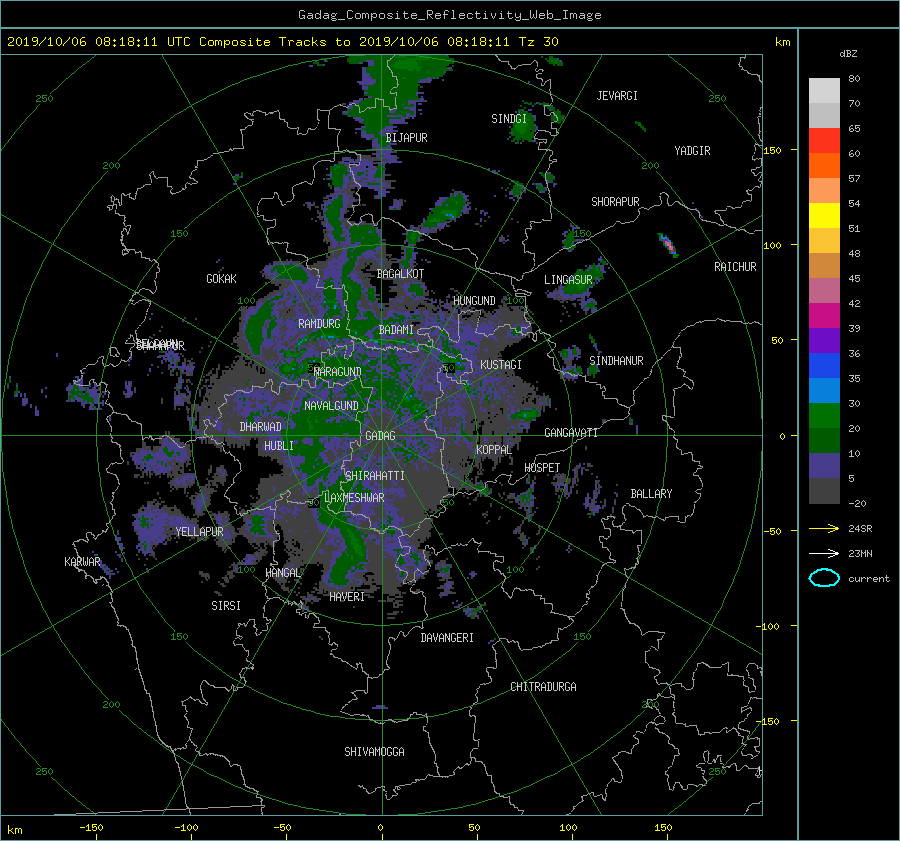This screenshot has width=900, height=841.
Task: Click the LINGASUR town label
Action: [x=568, y=280]
